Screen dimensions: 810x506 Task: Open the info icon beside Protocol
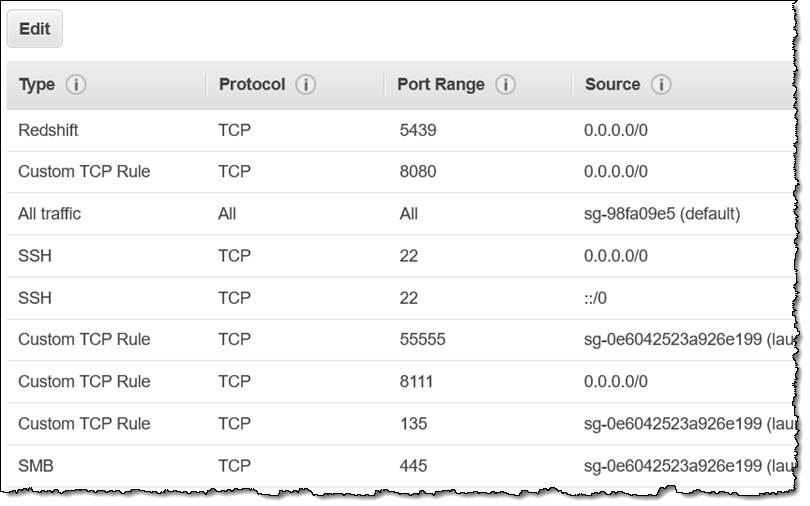pos(305,84)
